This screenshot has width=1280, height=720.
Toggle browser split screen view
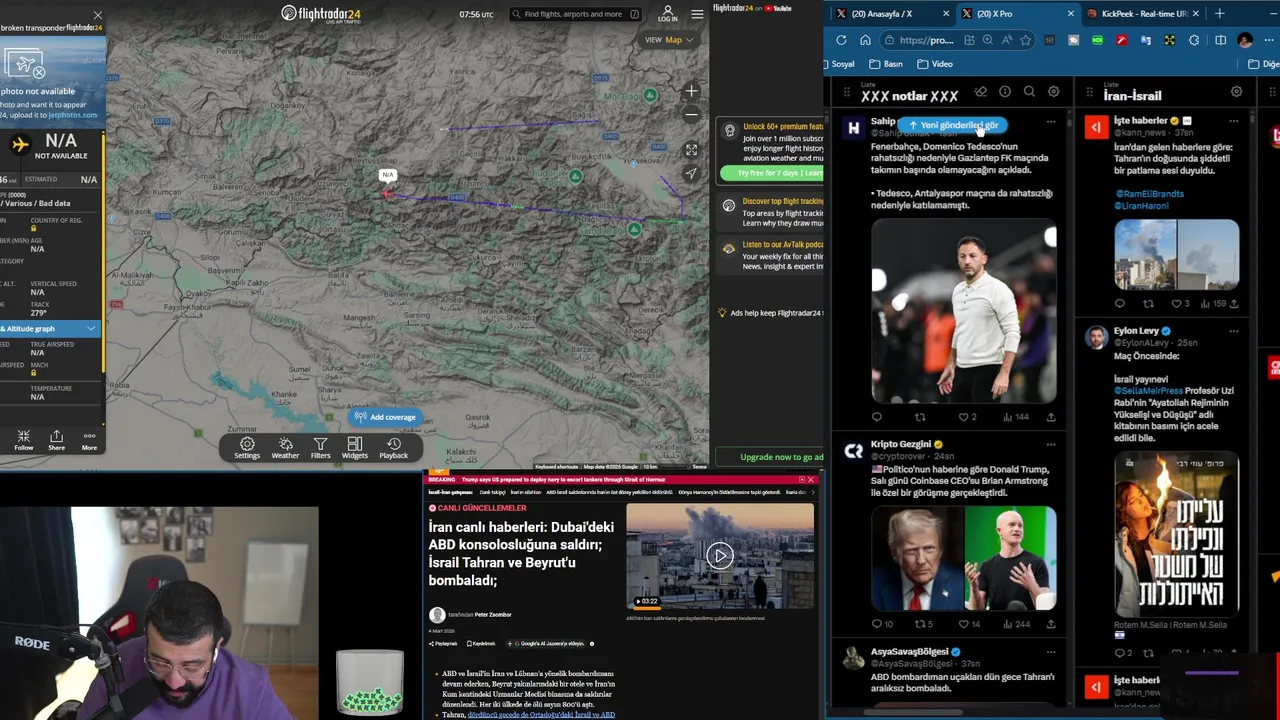click(1220, 40)
